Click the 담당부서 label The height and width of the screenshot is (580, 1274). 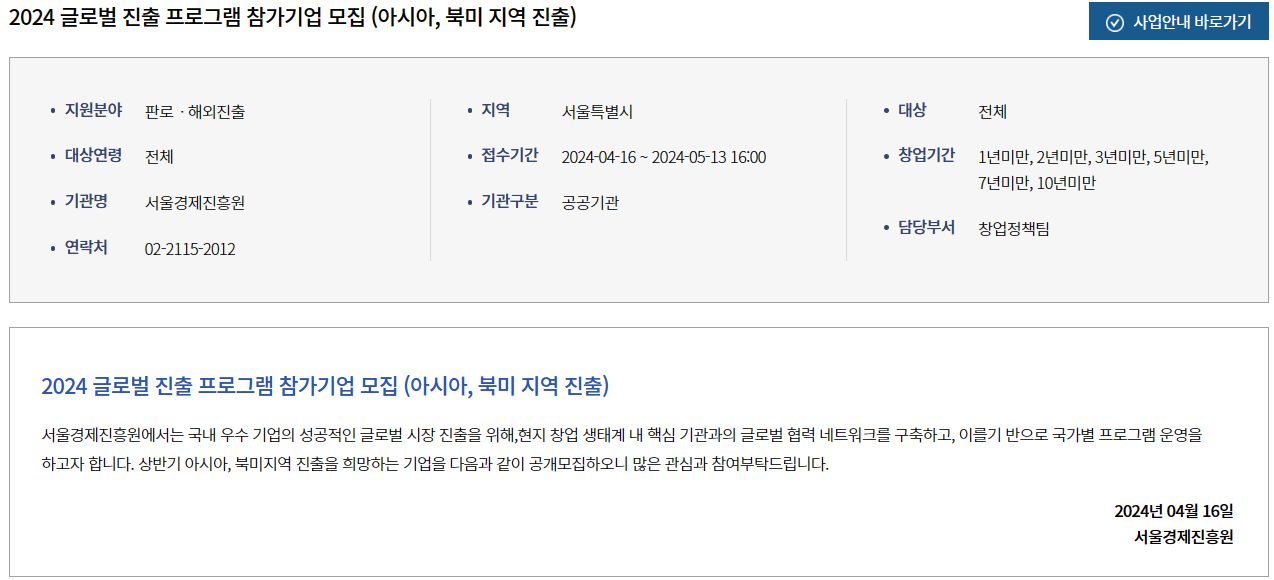926,227
